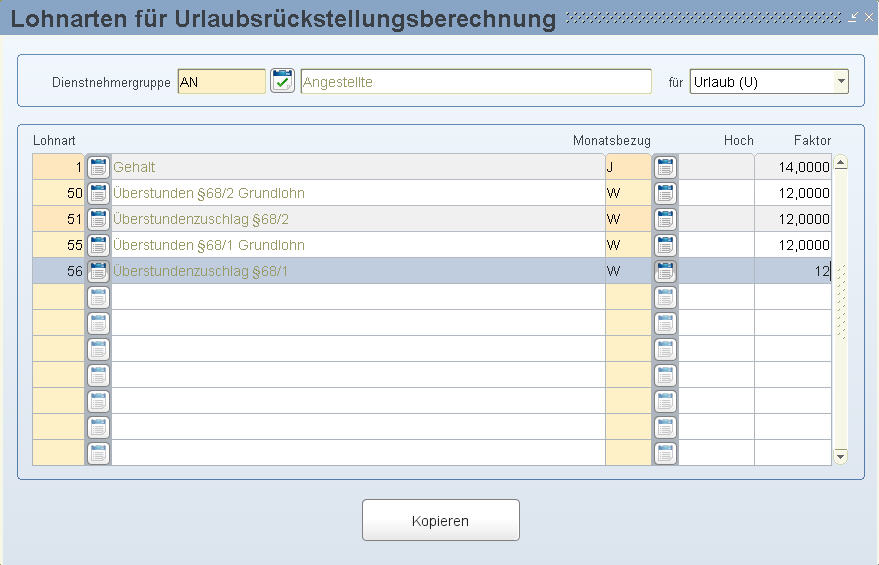Click the Hoch cell in row 50
The image size is (879, 565).
pos(716,193)
